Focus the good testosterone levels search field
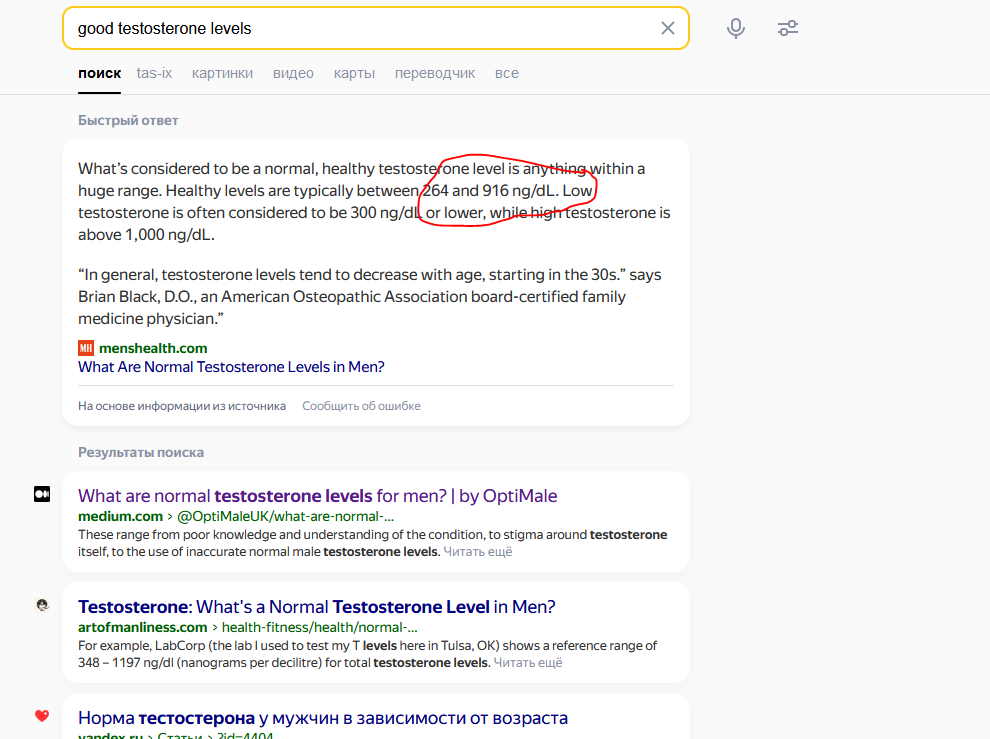 pyautogui.click(x=363, y=28)
